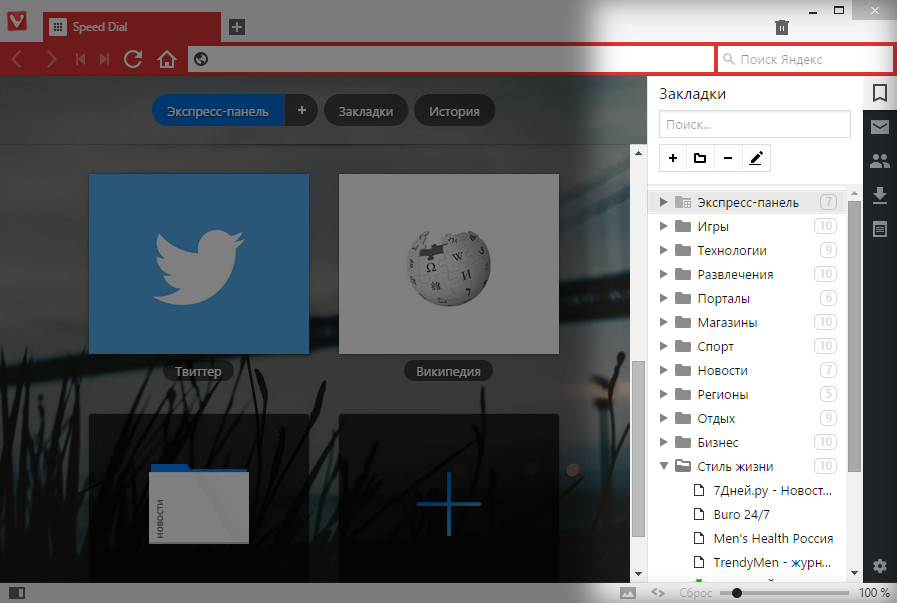
Task: Add a new Speed Dial group
Action: click(x=301, y=110)
